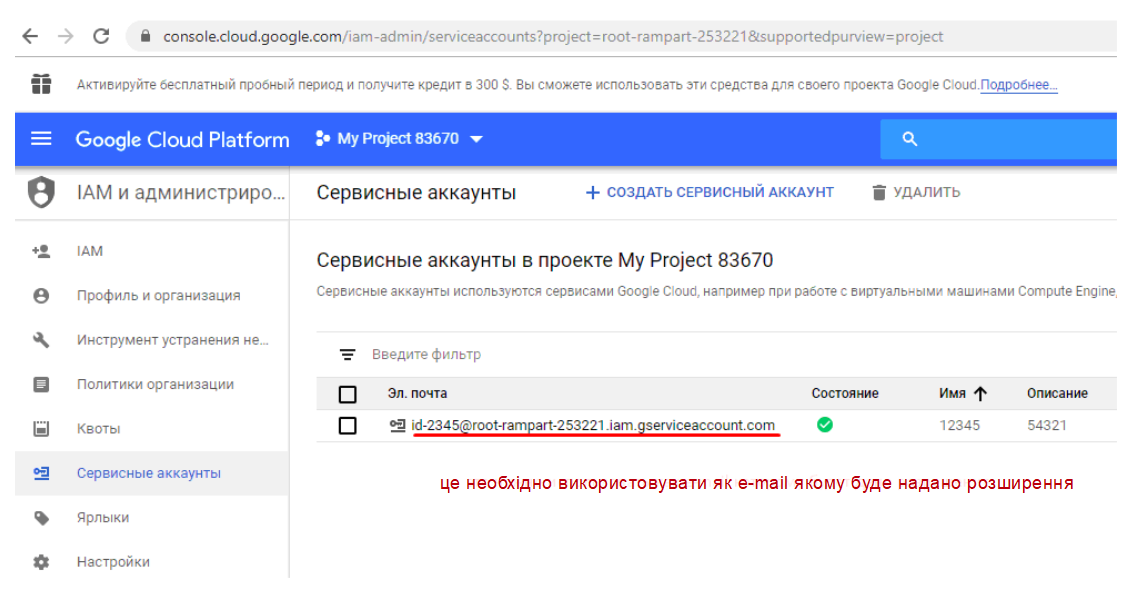
Task: Click the Сервисные аккаунты page title
Action: pos(416,192)
